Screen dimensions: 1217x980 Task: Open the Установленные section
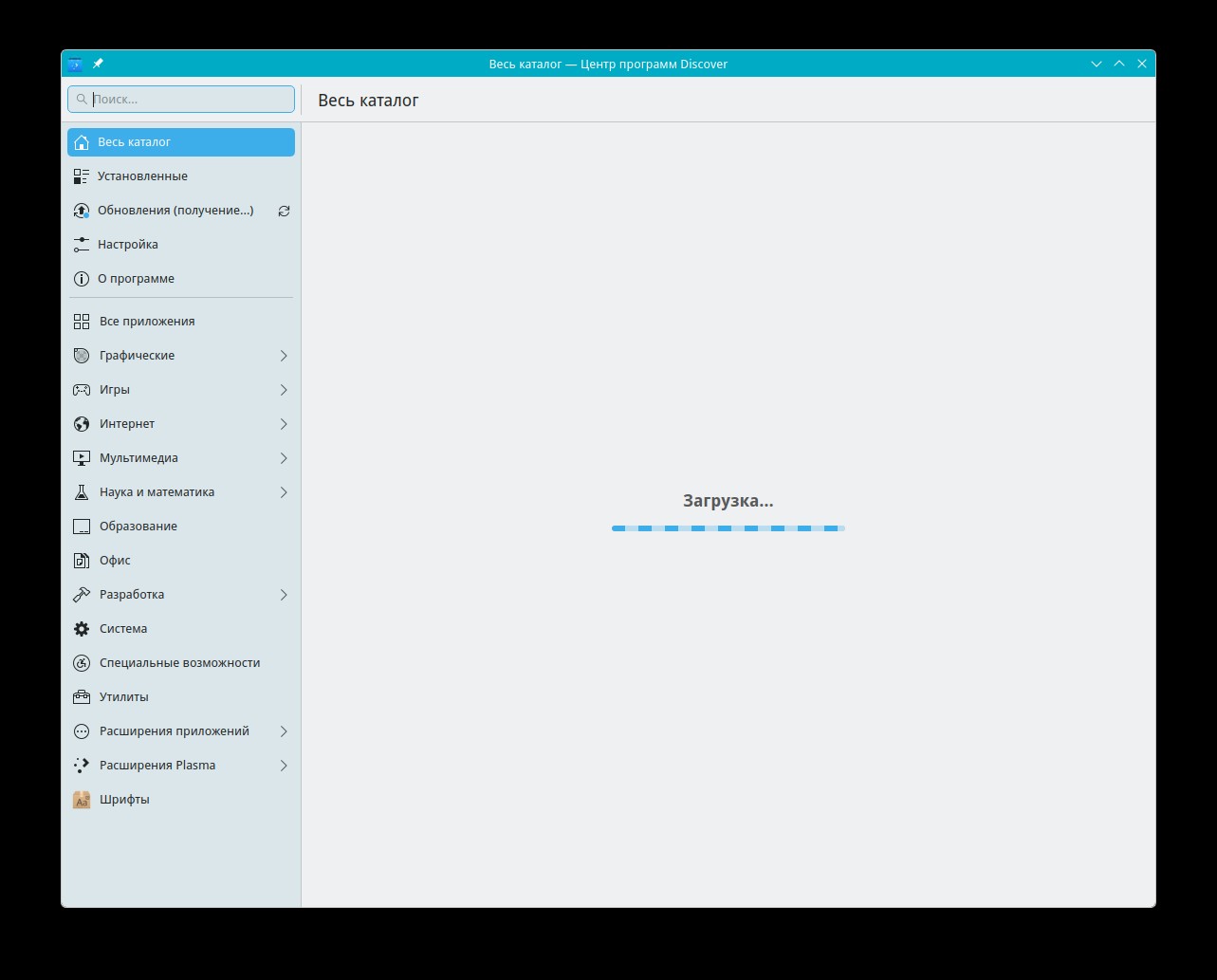(181, 176)
